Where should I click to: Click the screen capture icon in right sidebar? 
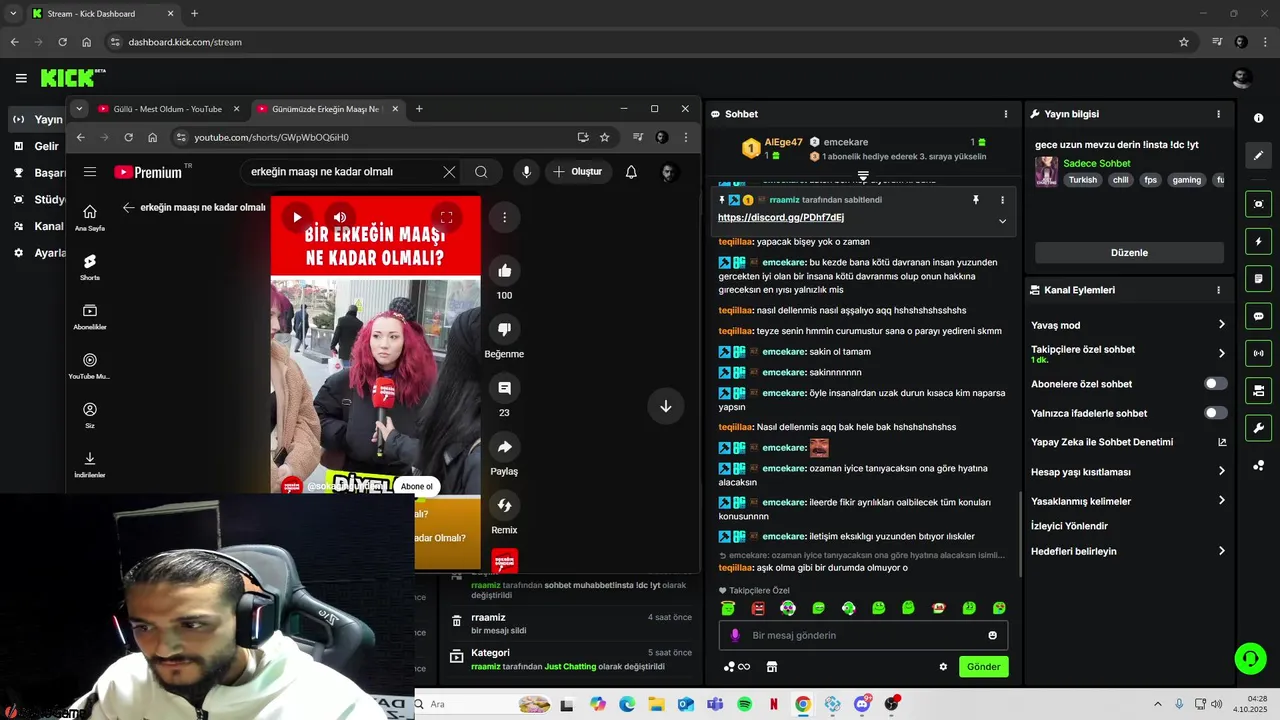1258,204
